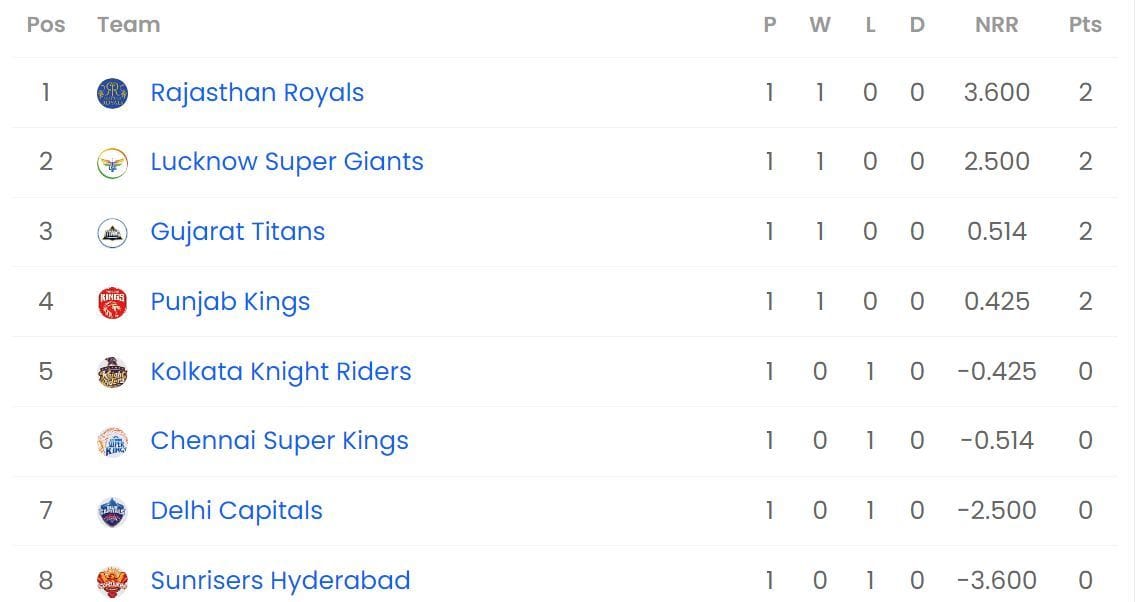Sort table by the NRR column

997,24
